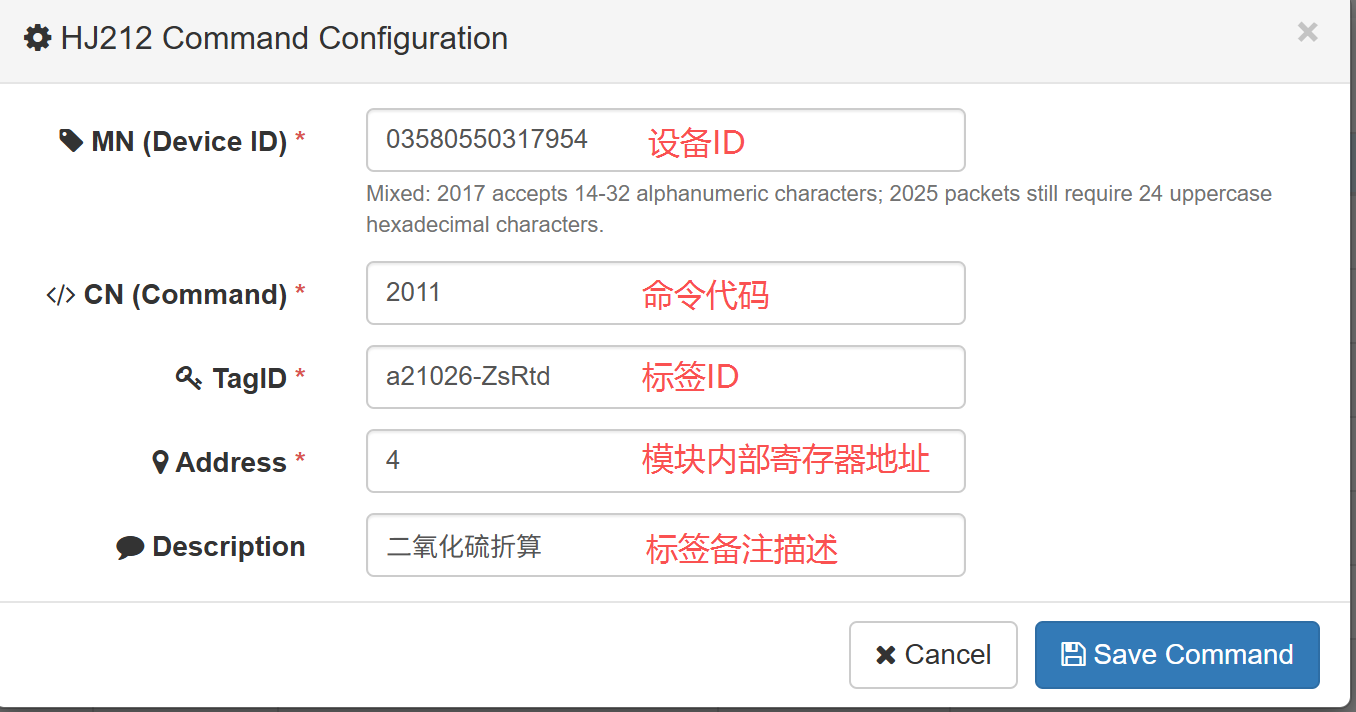Click the tag icon next to MN (Device ID)
Screen dimensions: 1356x712
tap(71, 141)
